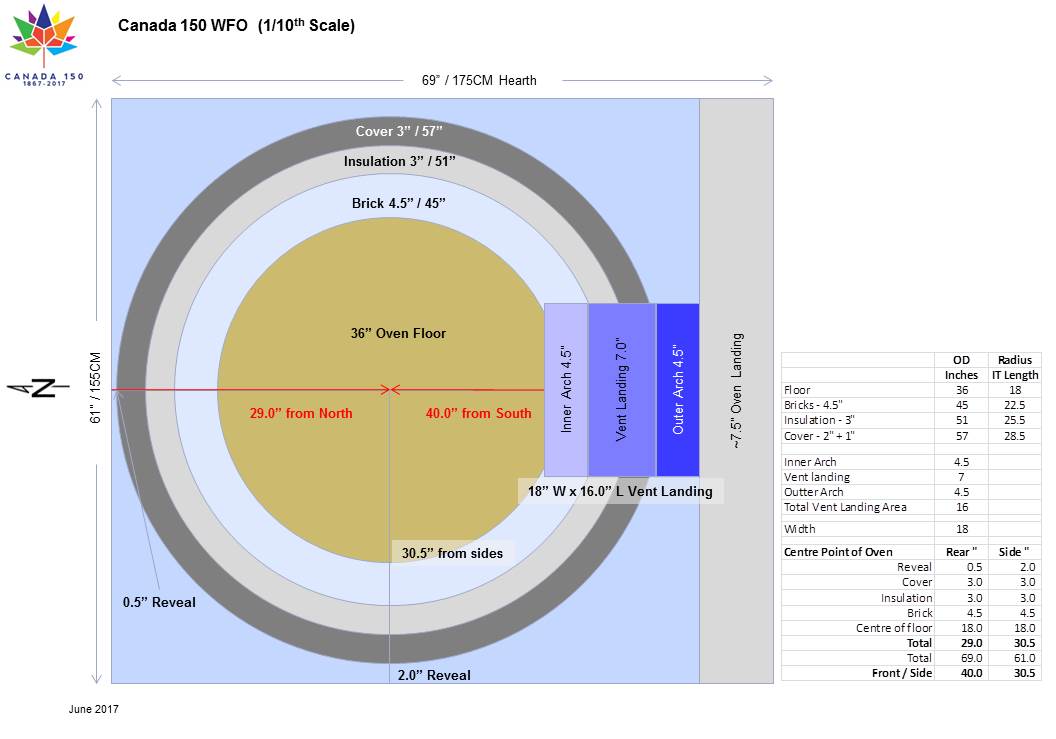Image resolution: width=1056 pixels, height=739 pixels.
Task: Click the '30.5" from sides' label
Action: [453, 553]
